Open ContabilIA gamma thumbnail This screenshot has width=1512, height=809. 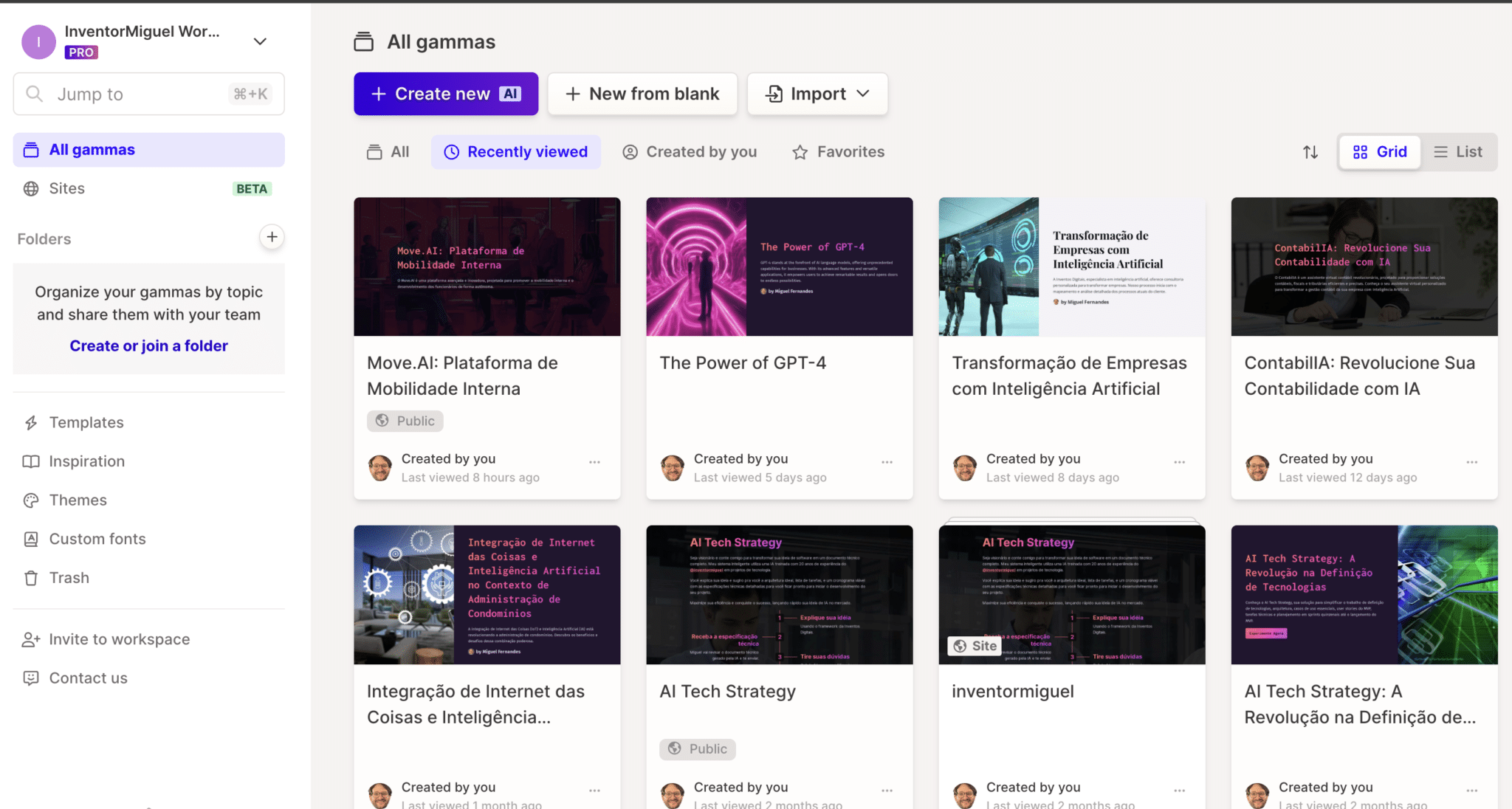click(x=1364, y=266)
